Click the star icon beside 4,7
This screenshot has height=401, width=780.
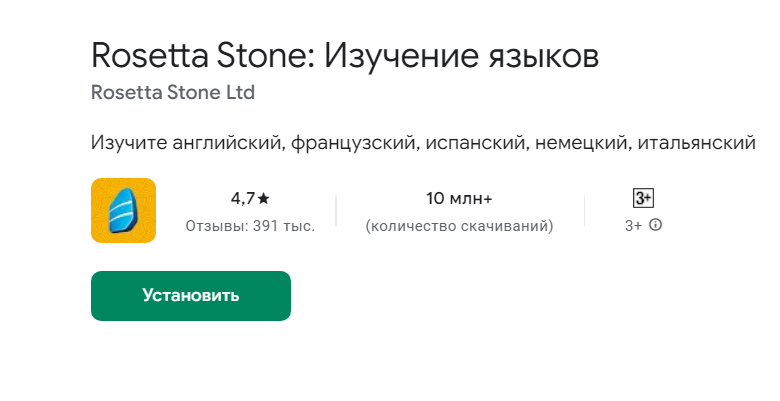tap(264, 198)
